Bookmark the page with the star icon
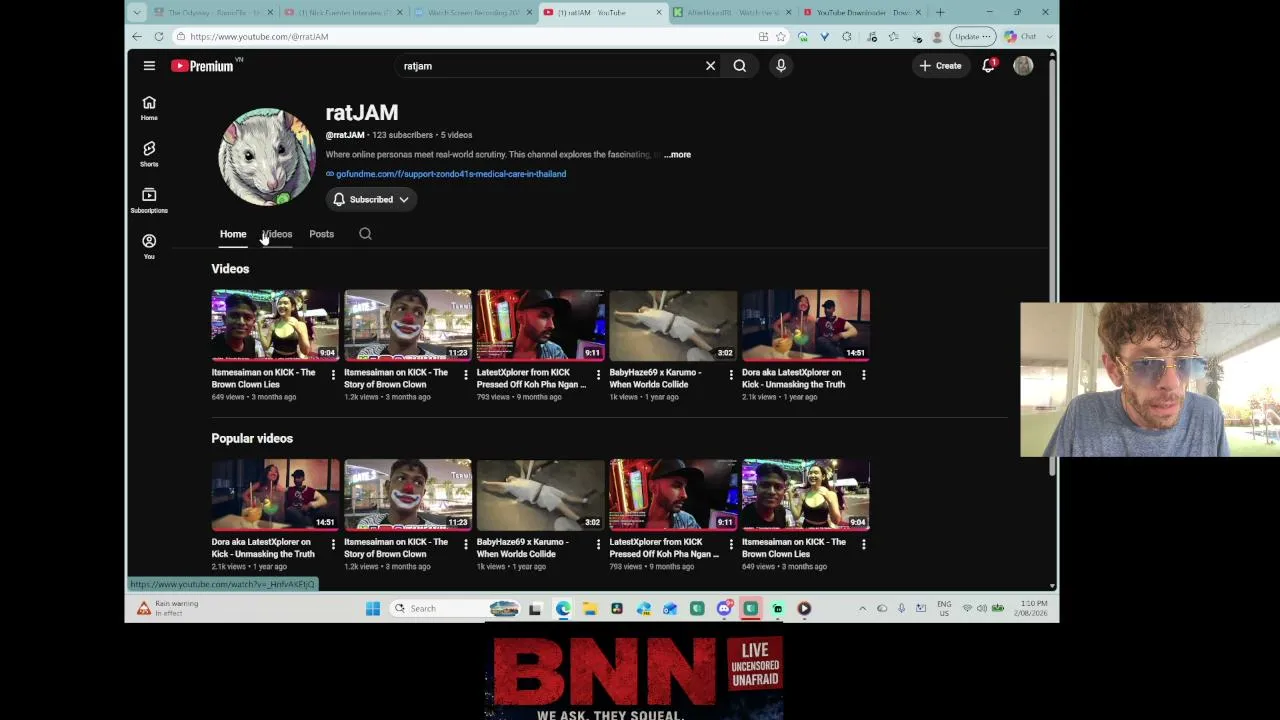 pyautogui.click(x=781, y=37)
